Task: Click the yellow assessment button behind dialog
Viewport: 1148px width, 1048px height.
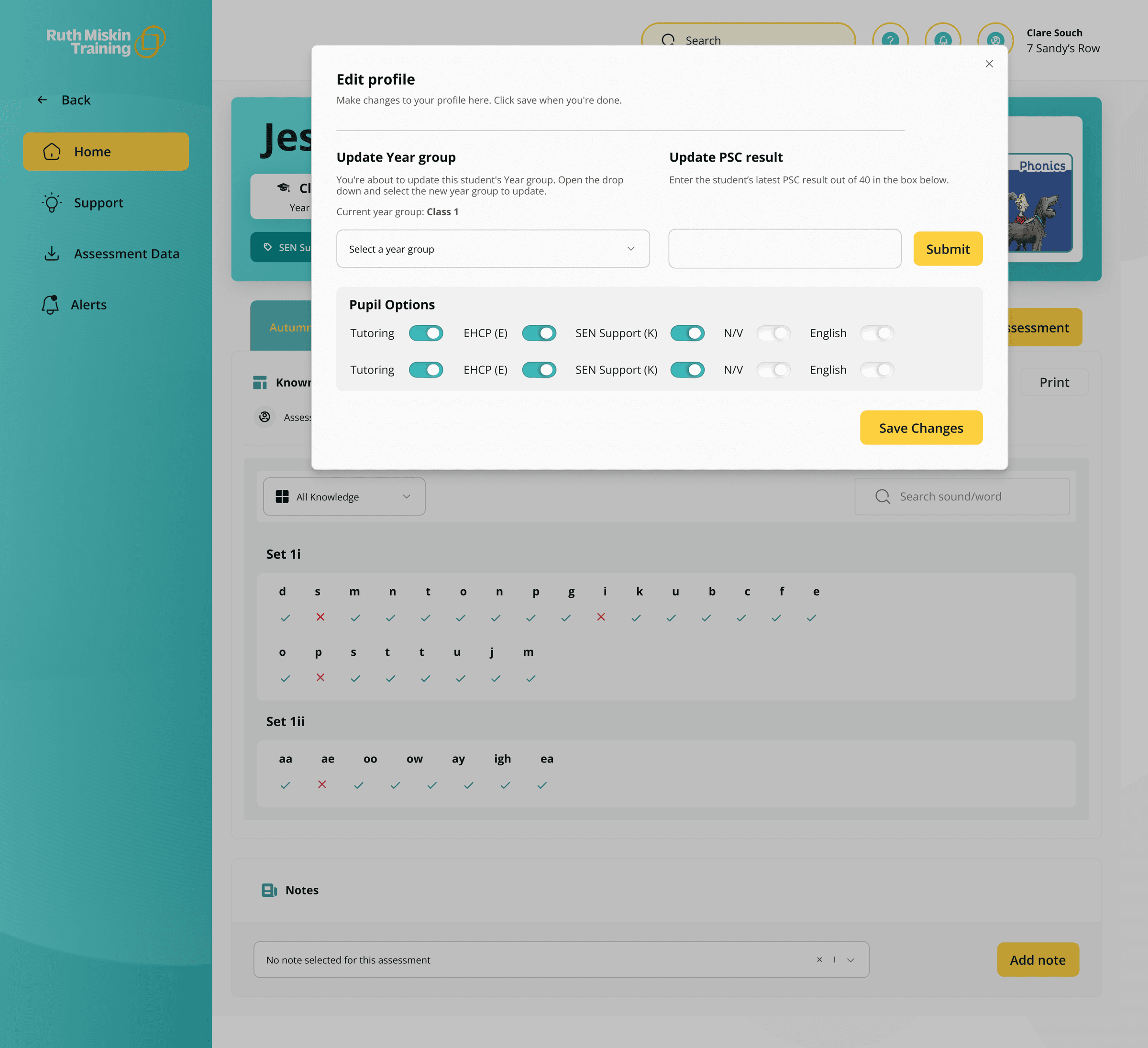Action: click(1045, 328)
